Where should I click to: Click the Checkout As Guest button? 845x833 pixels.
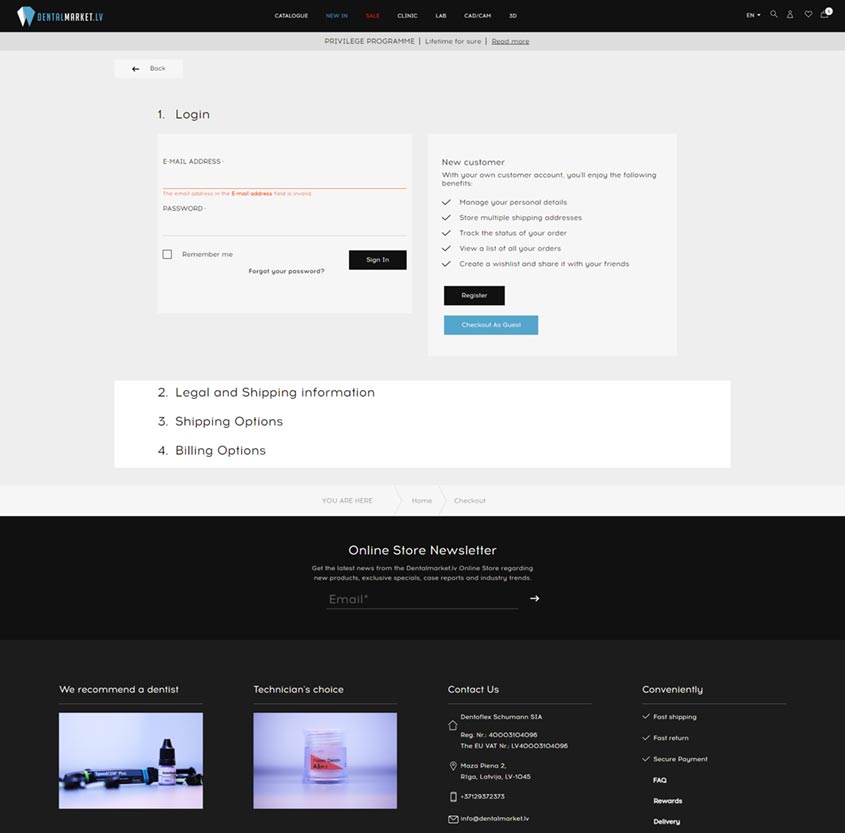pyautogui.click(x=491, y=325)
